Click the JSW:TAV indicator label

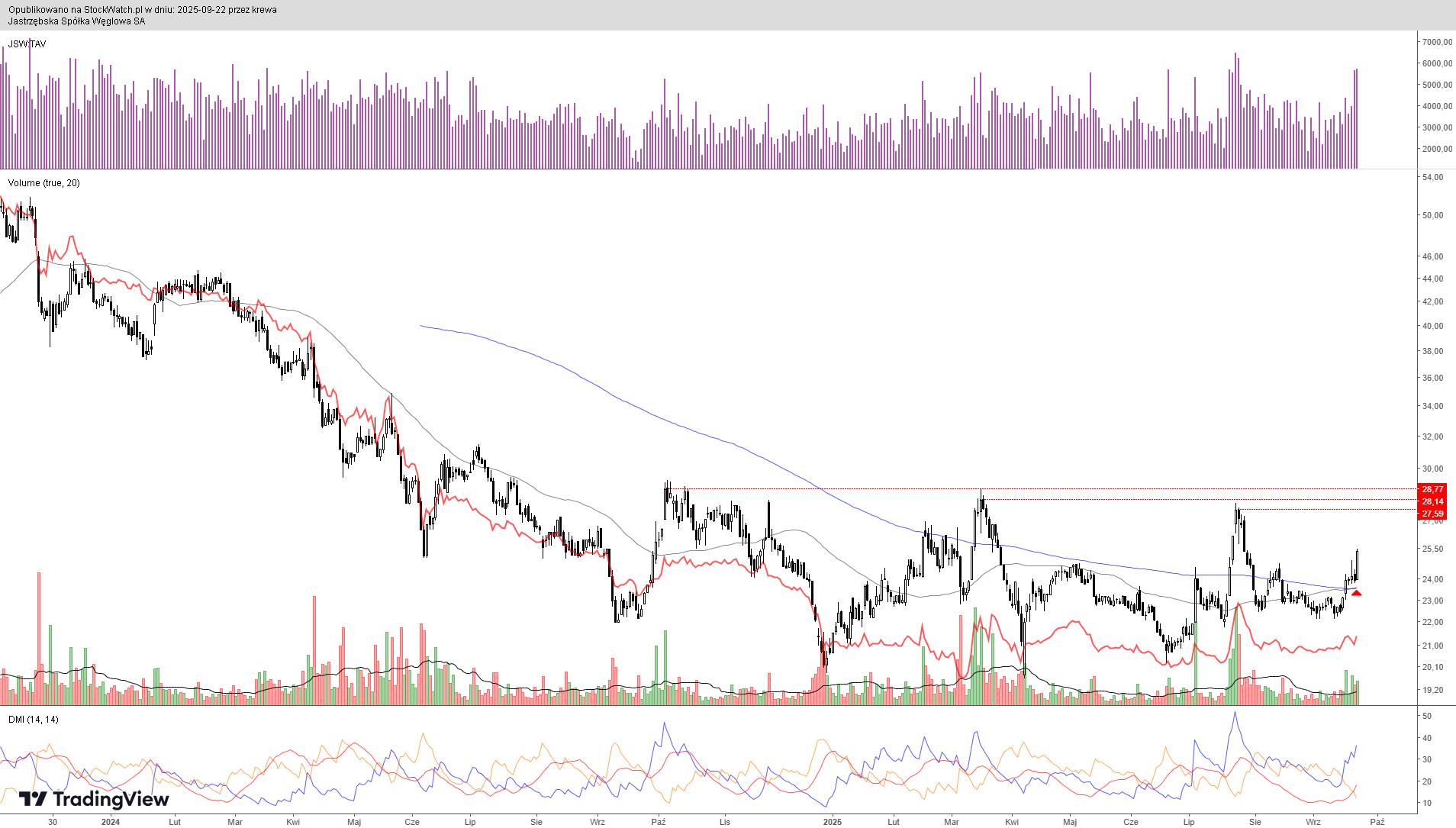coord(27,44)
